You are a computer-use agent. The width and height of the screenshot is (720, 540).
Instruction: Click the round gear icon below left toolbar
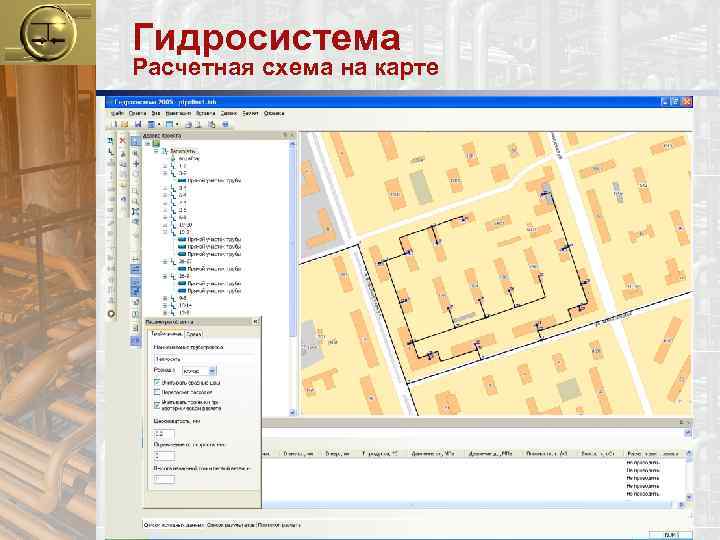[111, 314]
